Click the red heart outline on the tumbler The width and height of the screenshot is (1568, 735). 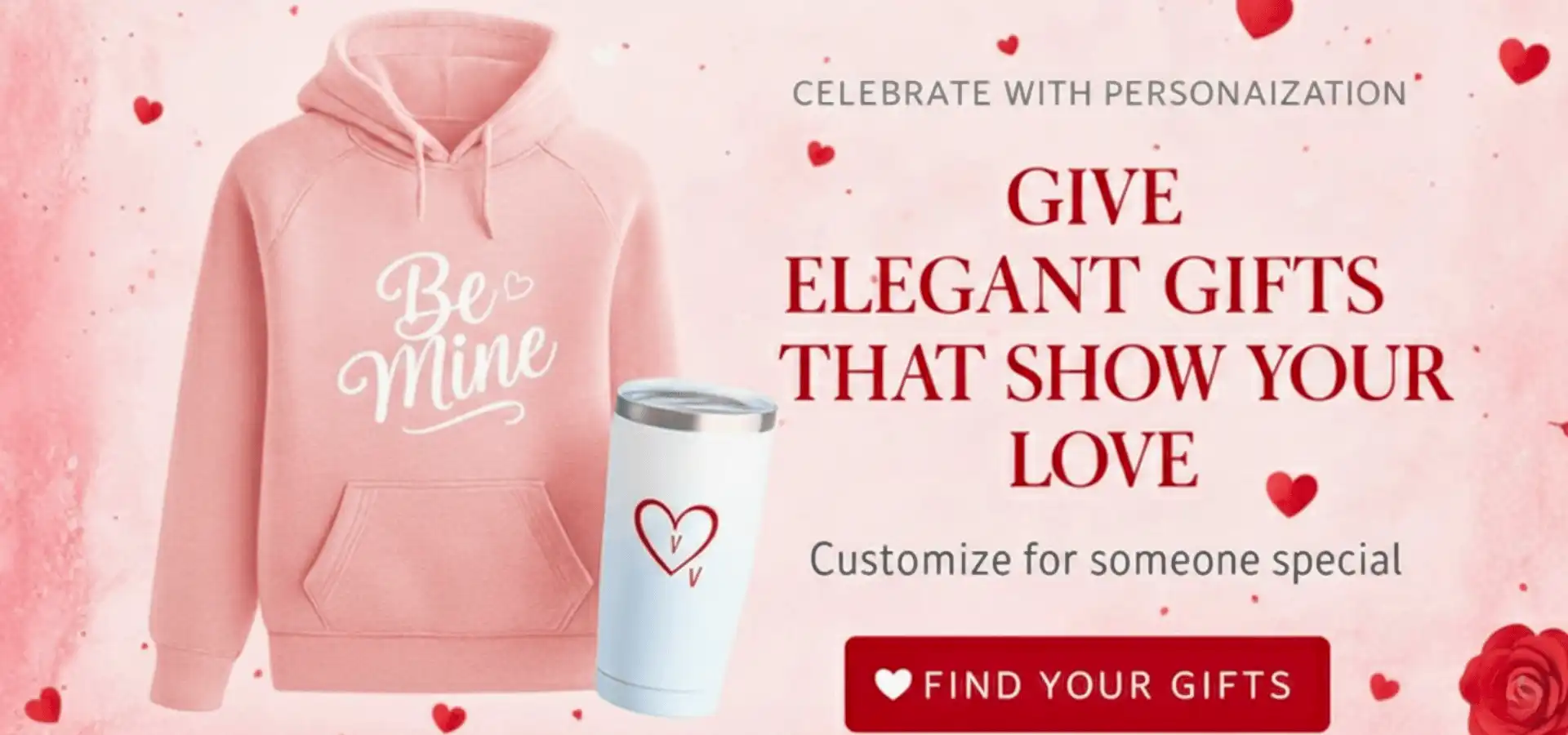click(676, 538)
